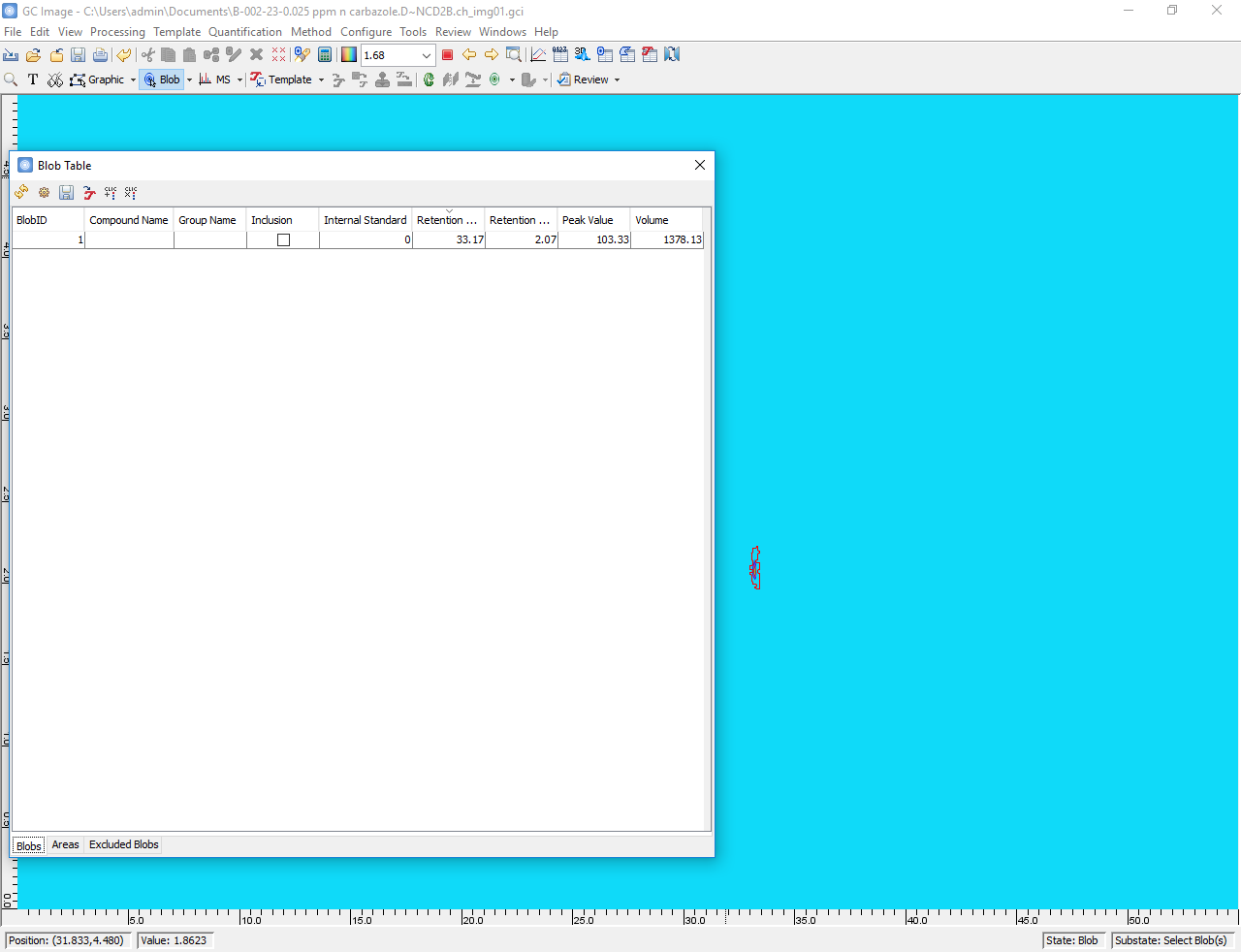Click the green circular refresh icon
This screenshot has width=1241, height=952.
429,79
